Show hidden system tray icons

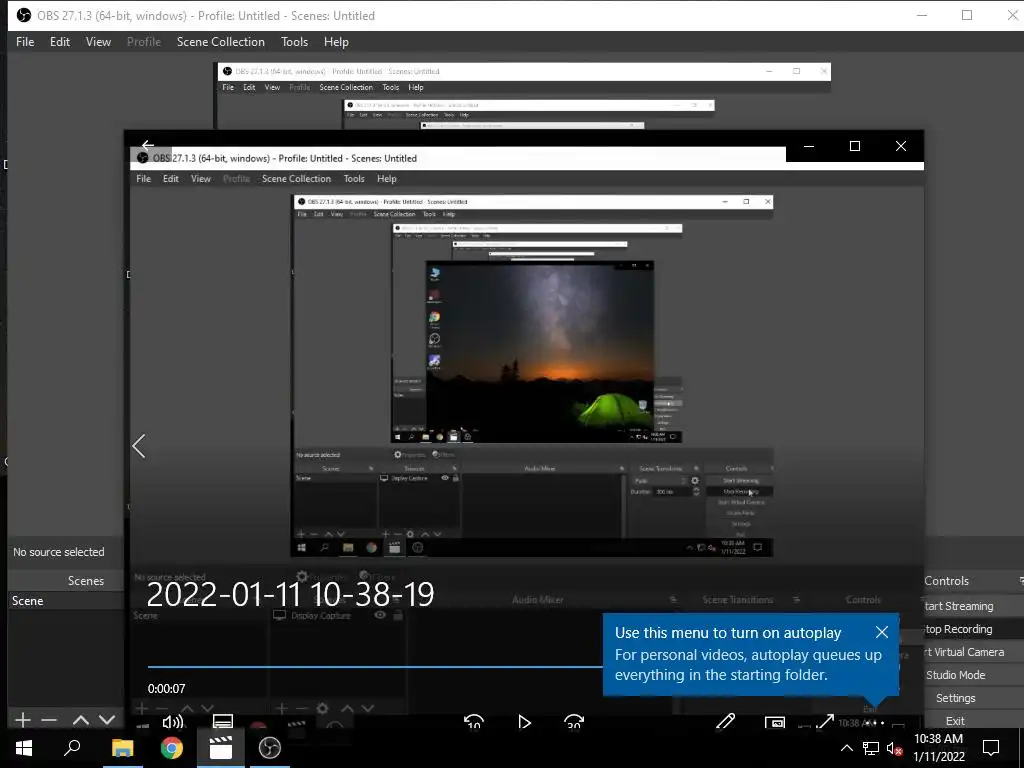846,748
